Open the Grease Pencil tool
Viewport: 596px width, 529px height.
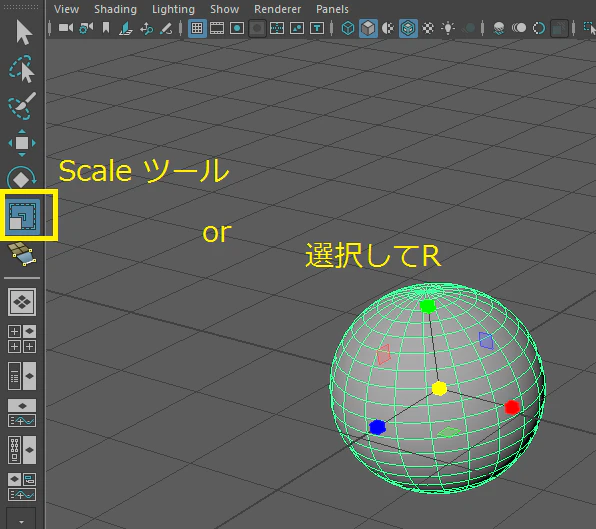coord(166,29)
